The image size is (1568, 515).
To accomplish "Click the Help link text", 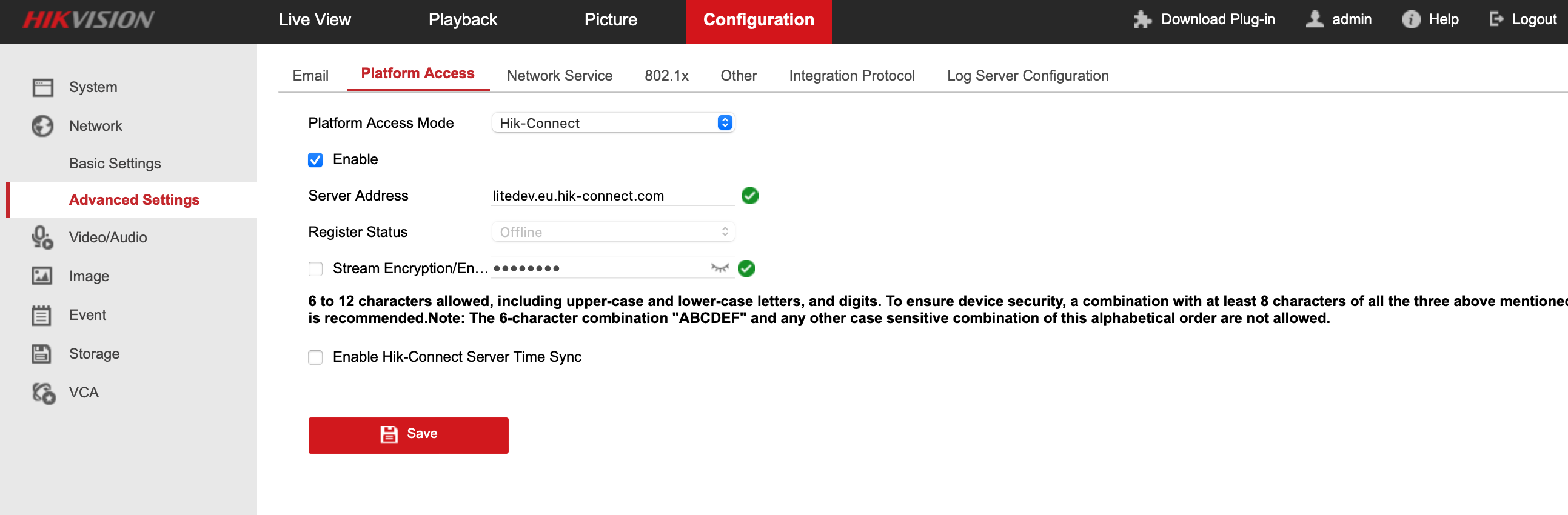I will [1443, 19].
